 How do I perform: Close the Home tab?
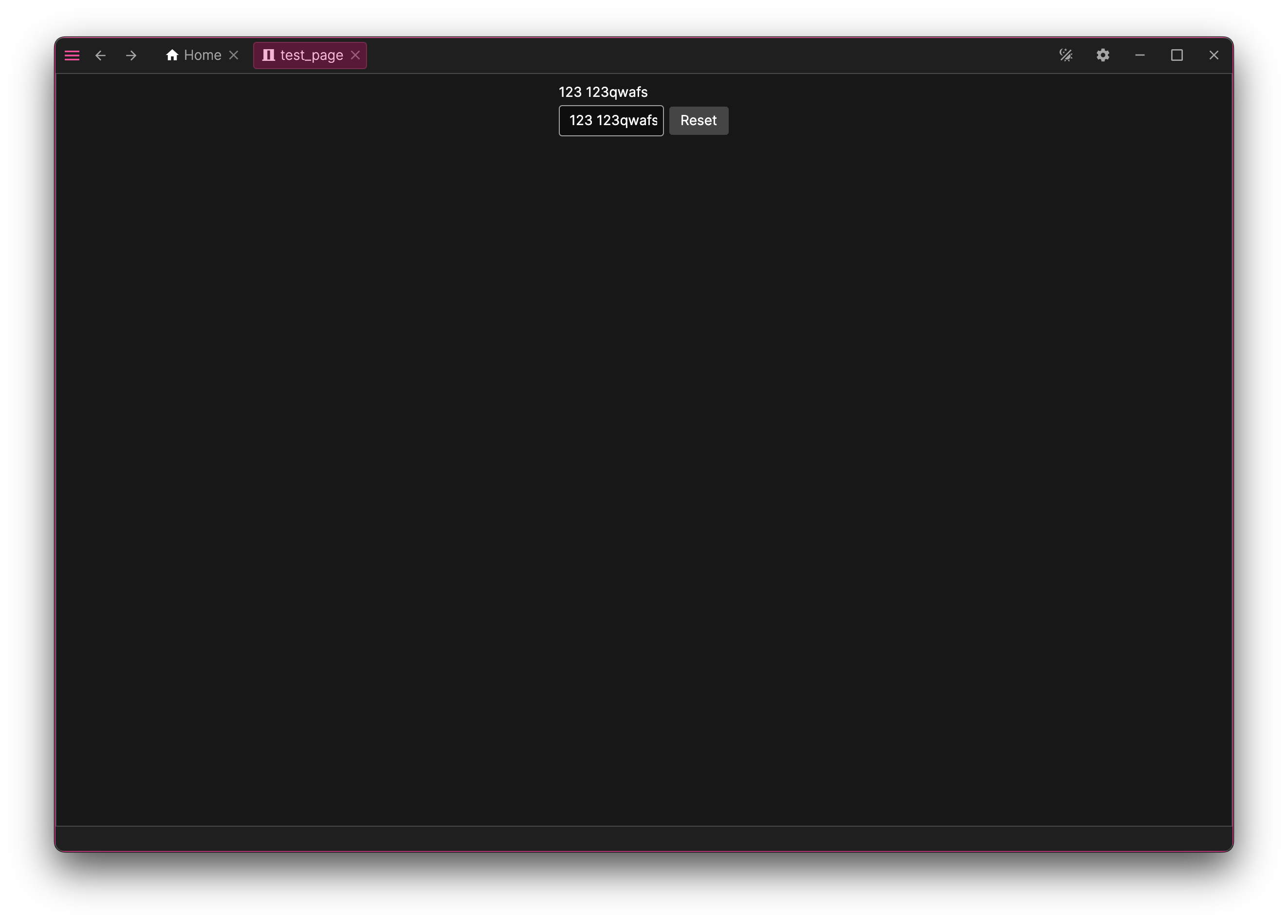pos(234,55)
